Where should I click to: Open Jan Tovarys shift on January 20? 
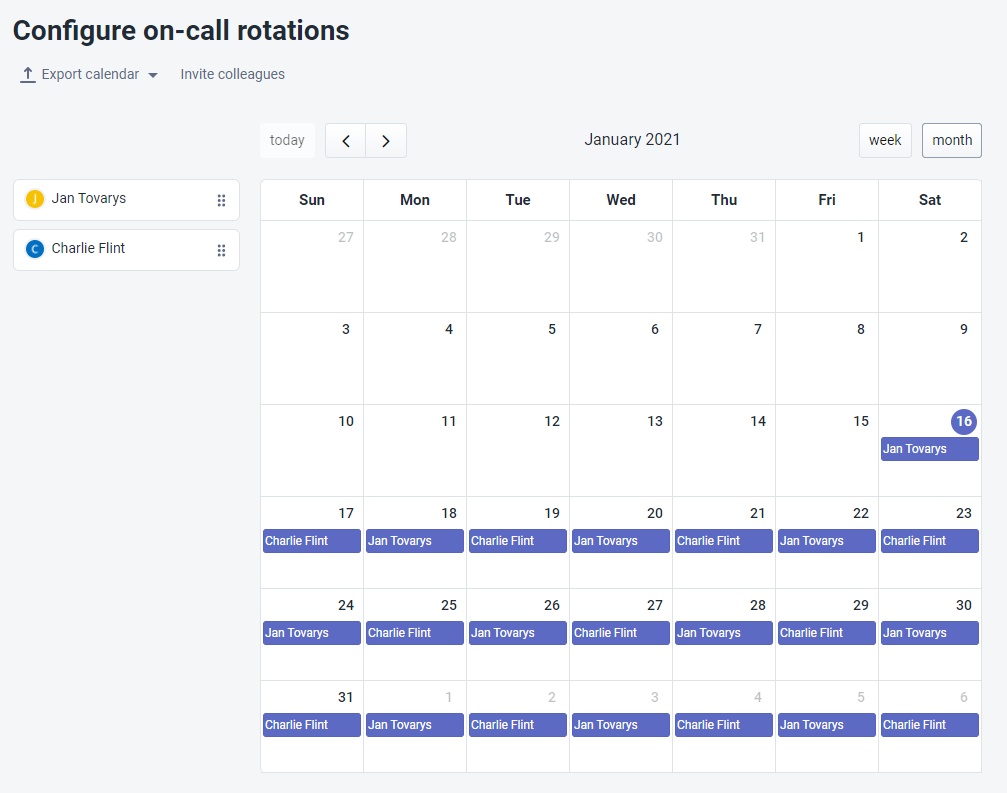pos(620,541)
